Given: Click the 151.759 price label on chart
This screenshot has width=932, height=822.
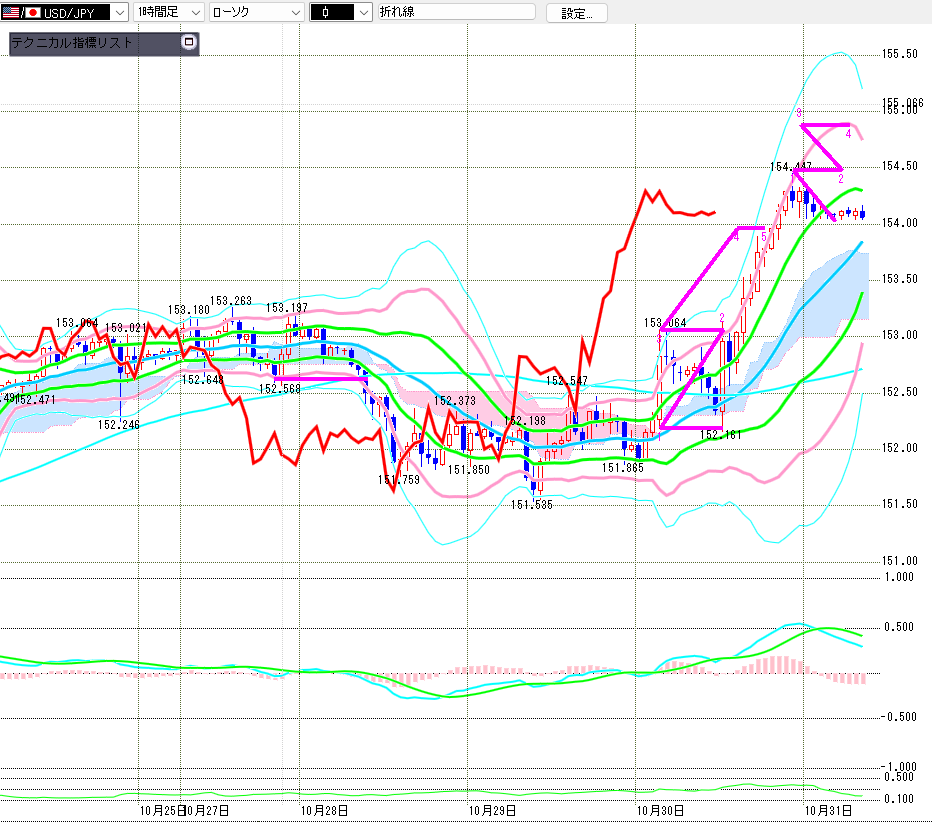Looking at the screenshot, I should click(x=397, y=480).
